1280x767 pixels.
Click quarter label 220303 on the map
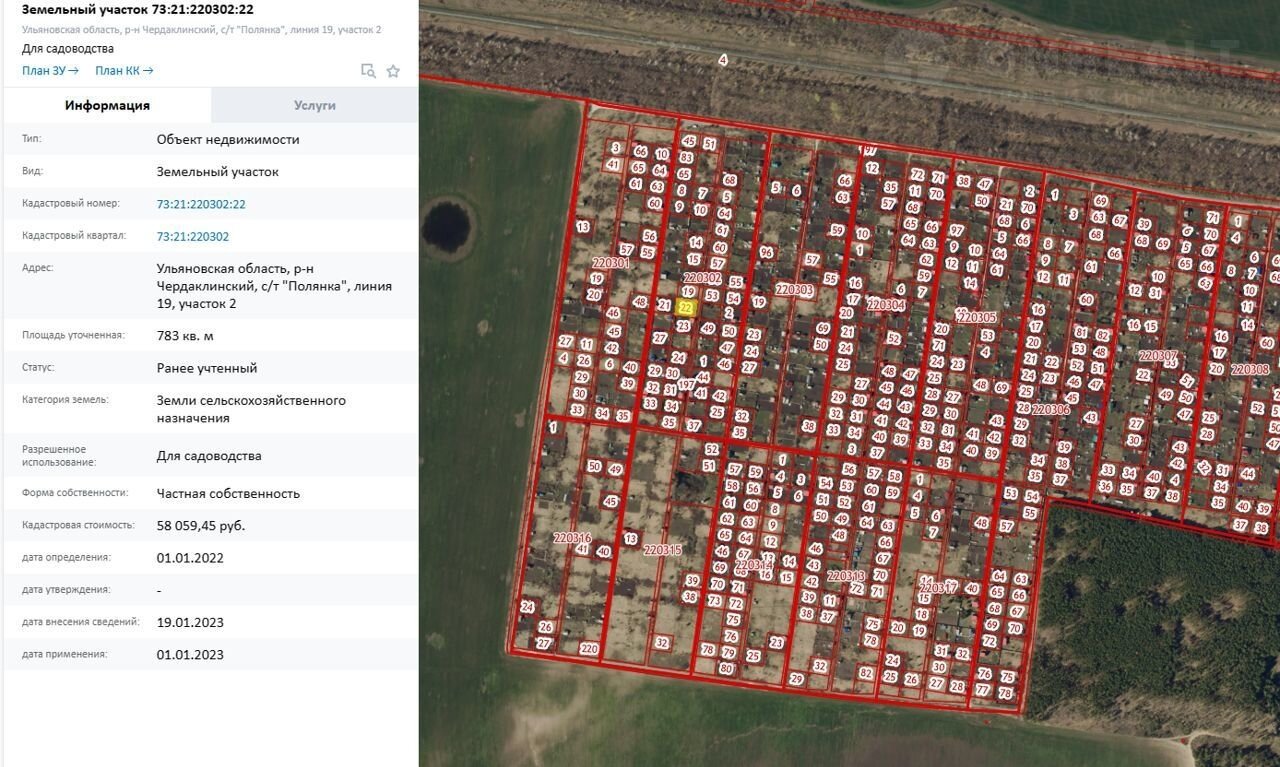794,289
